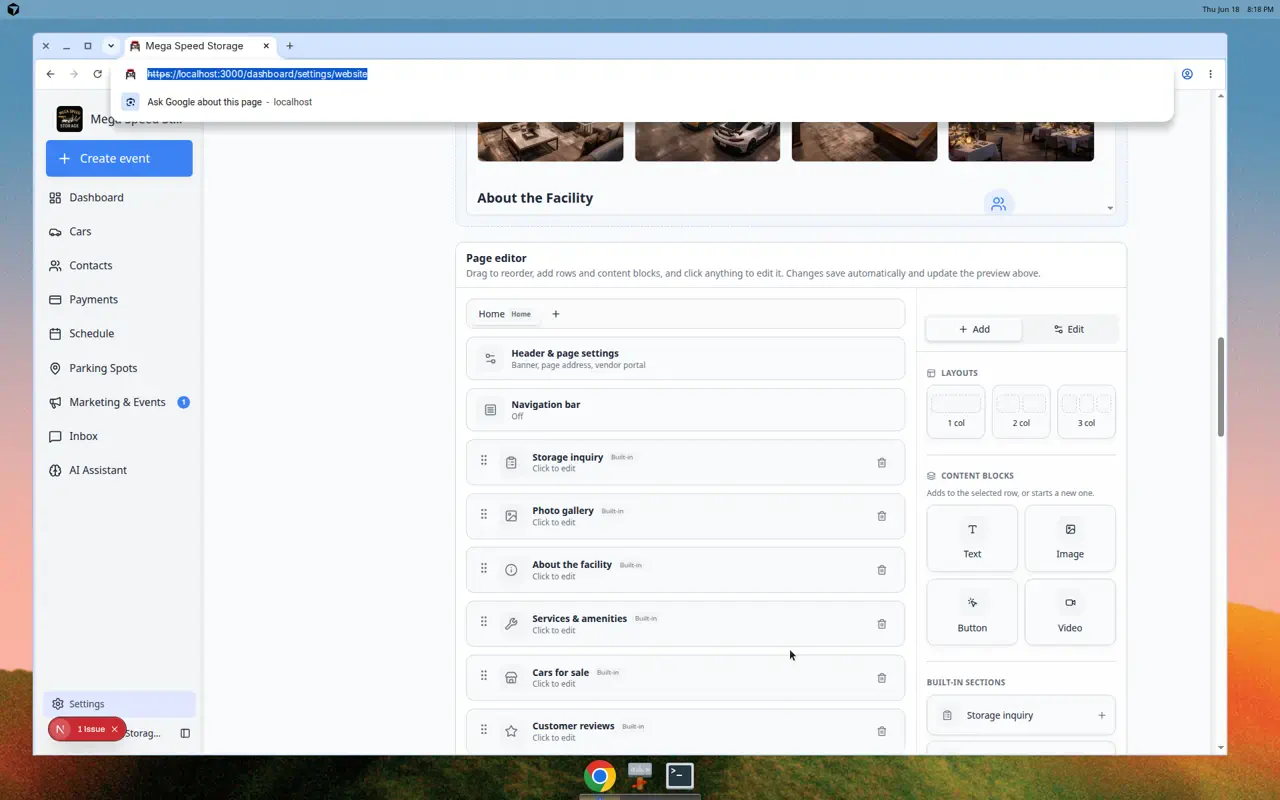Choose the 1 col layout

pyautogui.click(x=956, y=411)
